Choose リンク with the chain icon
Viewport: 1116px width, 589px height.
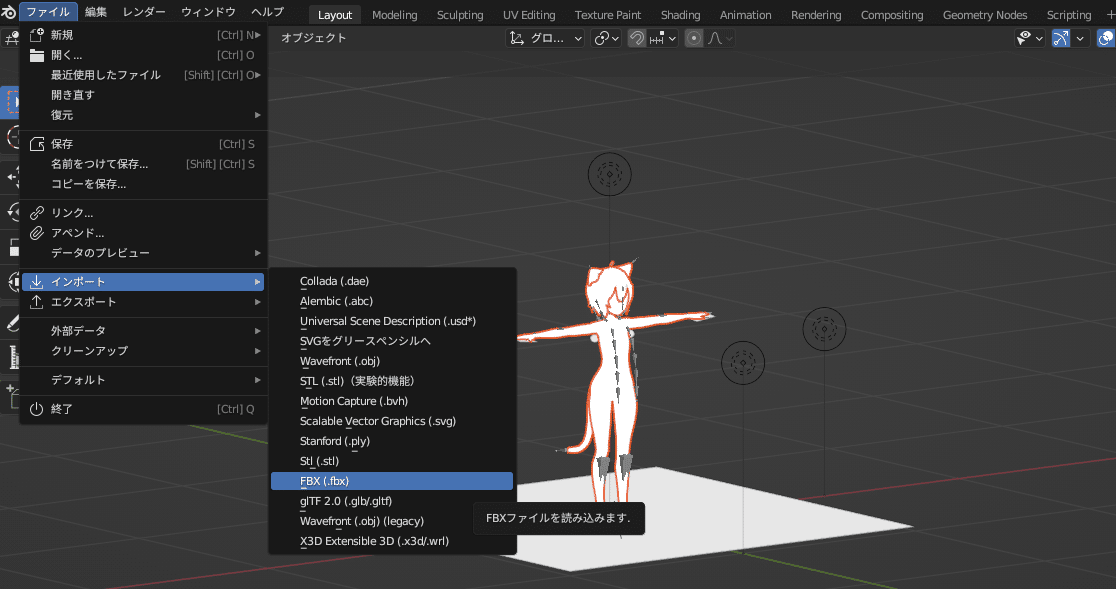pyautogui.click(x=144, y=213)
